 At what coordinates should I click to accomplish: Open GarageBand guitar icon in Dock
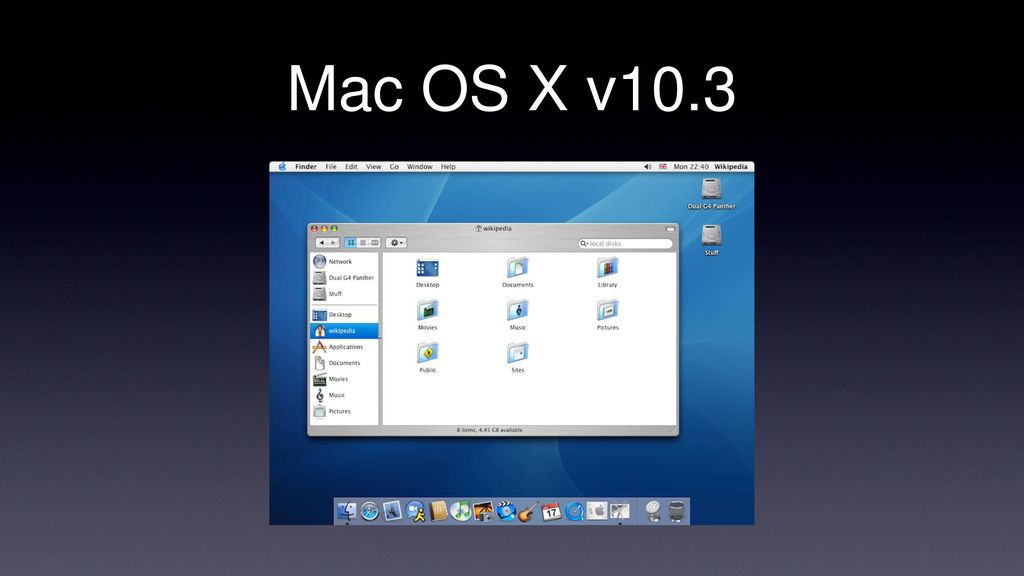(528, 511)
